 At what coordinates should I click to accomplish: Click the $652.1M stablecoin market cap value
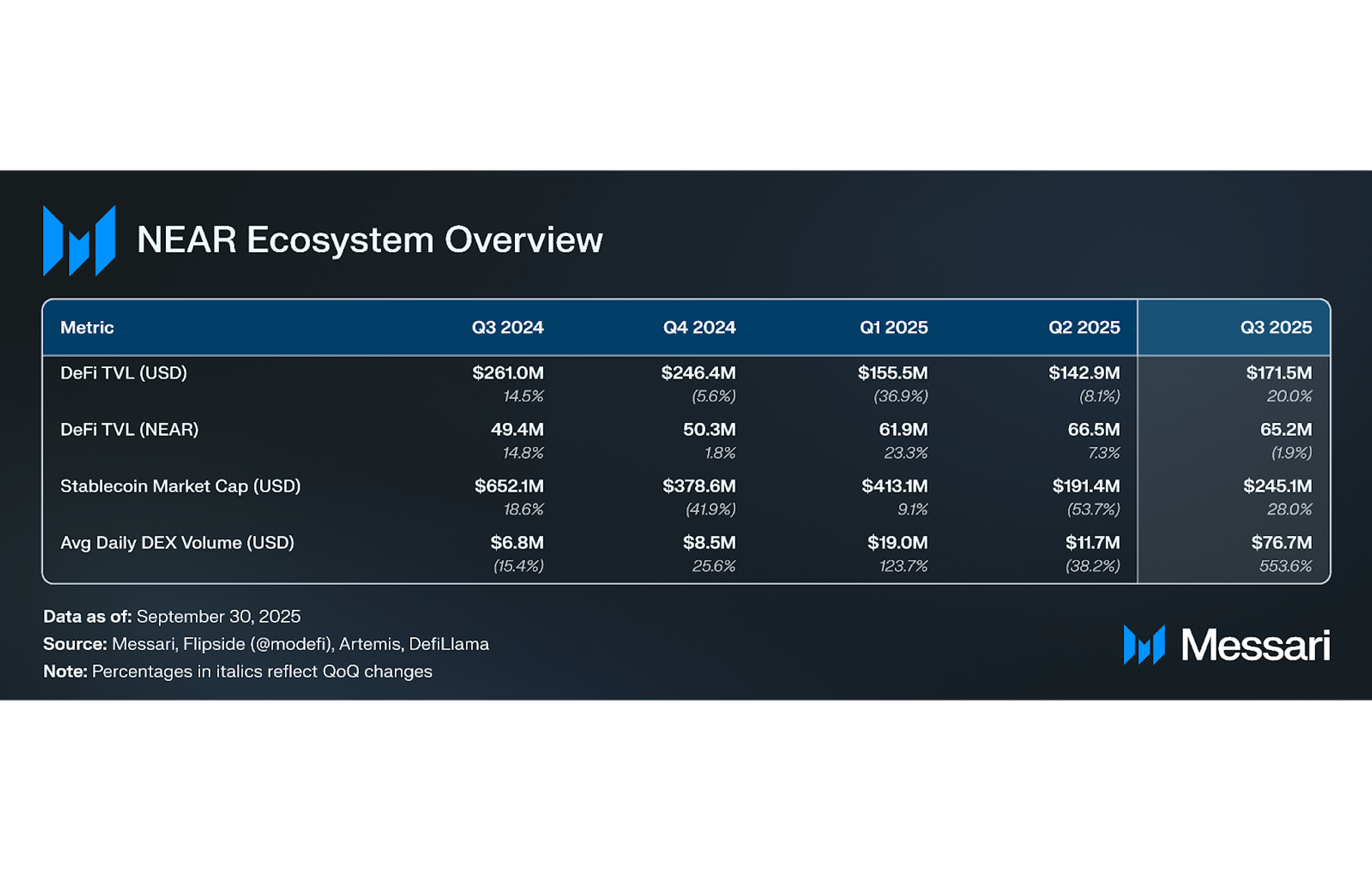(509, 486)
